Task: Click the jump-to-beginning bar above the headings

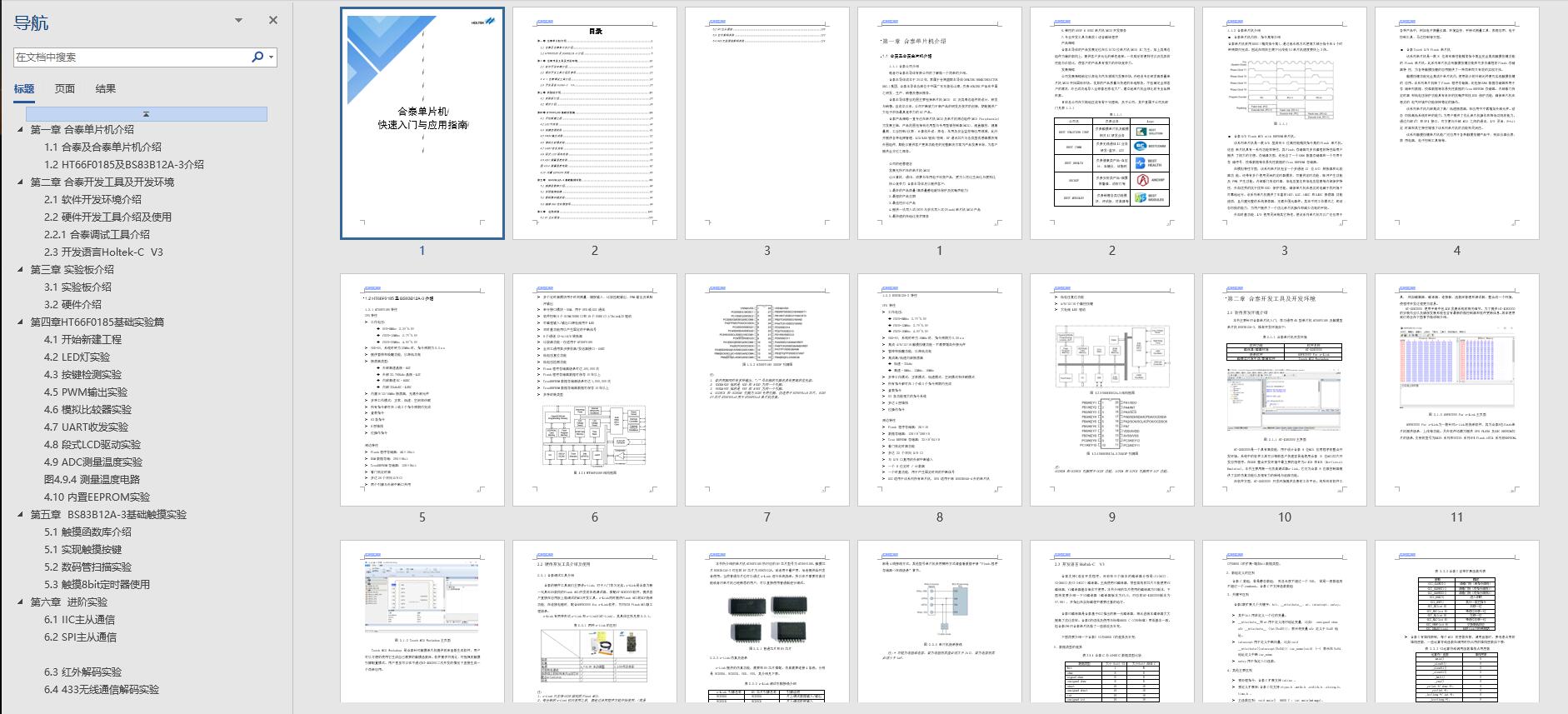Action: coord(146,113)
